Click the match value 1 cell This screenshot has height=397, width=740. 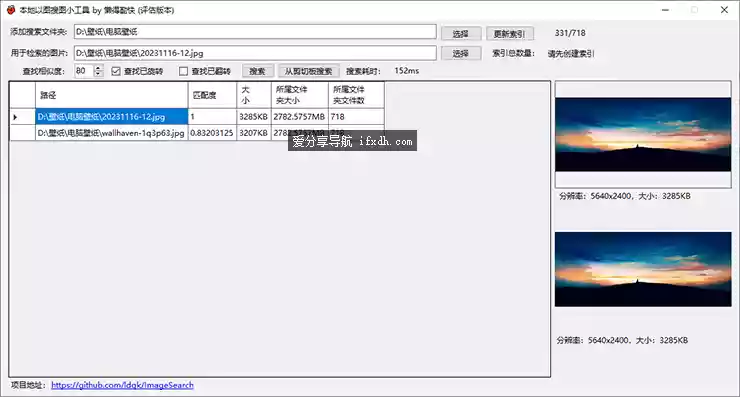point(212,117)
